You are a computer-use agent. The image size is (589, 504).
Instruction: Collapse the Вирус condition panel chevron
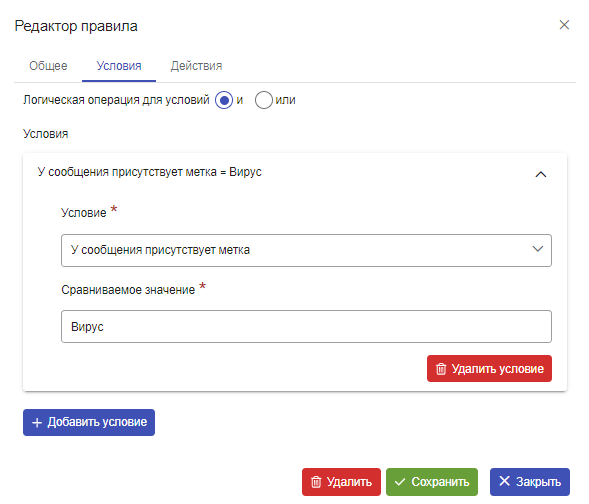pos(541,174)
